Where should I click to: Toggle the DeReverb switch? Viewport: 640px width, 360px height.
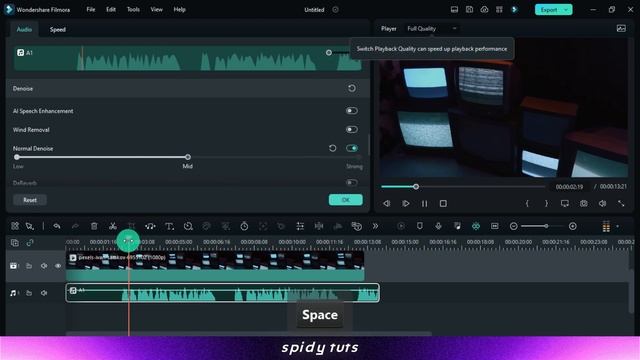click(x=351, y=182)
